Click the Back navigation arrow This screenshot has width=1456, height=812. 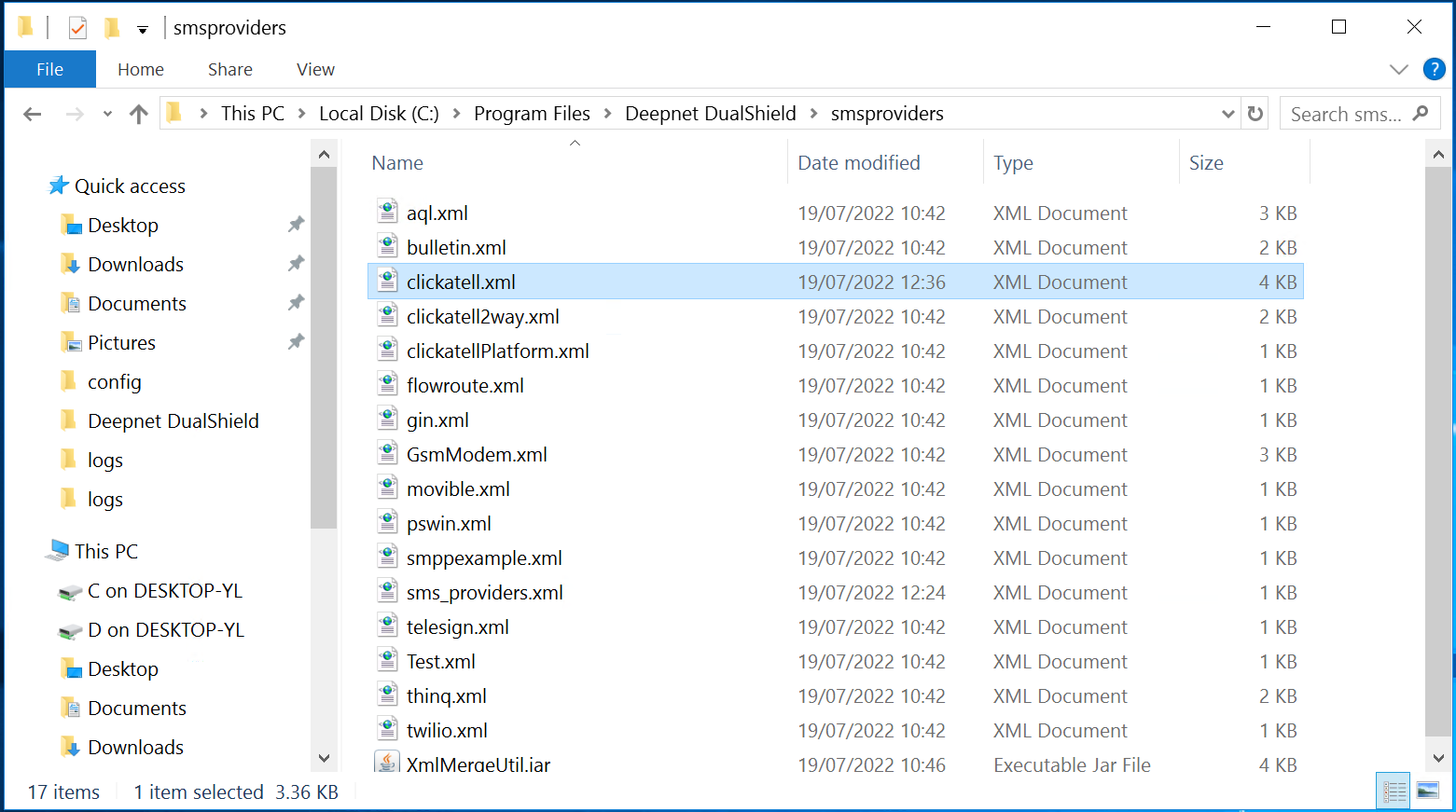point(33,114)
